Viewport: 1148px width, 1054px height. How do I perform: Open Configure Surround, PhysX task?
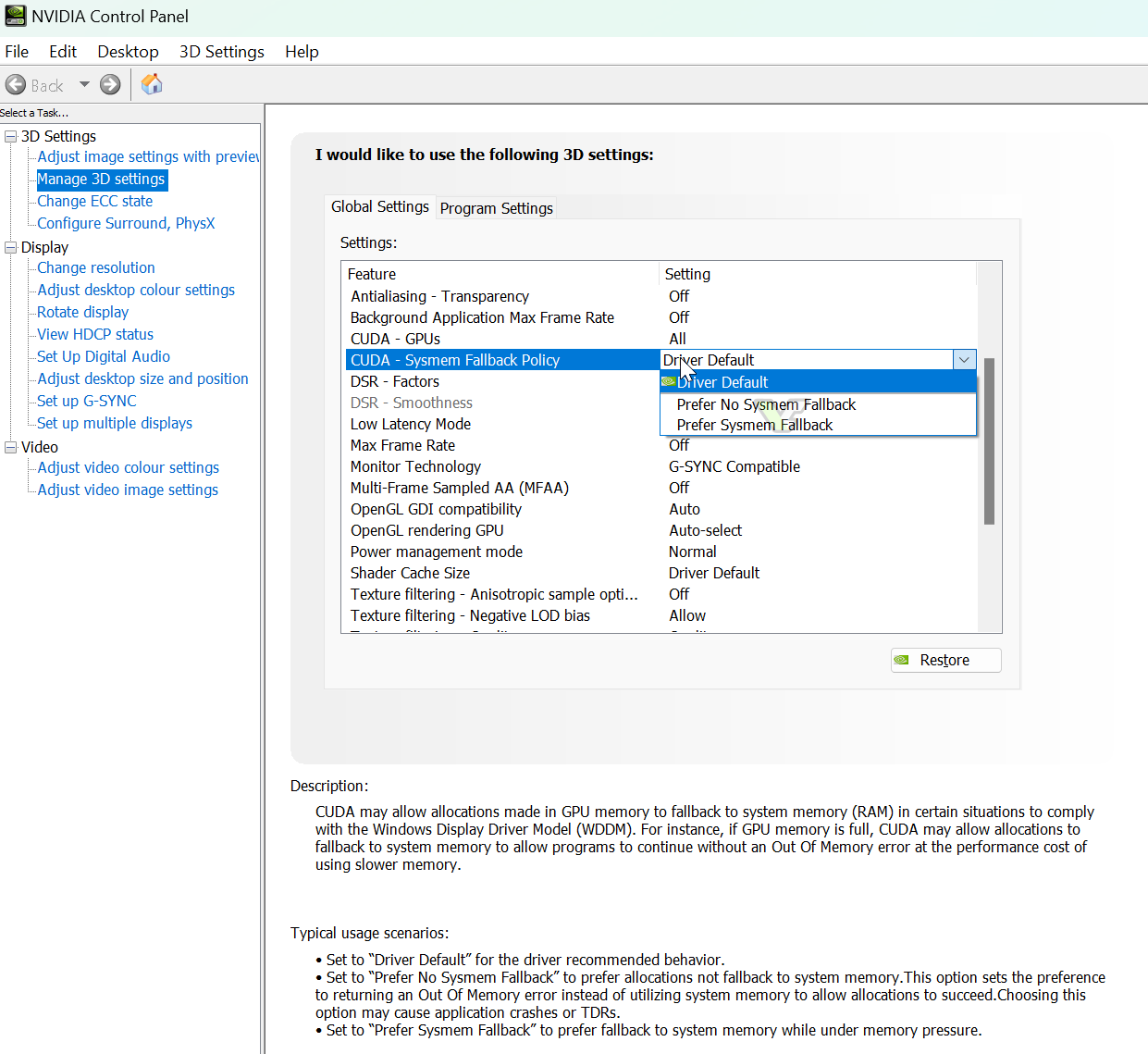[126, 223]
